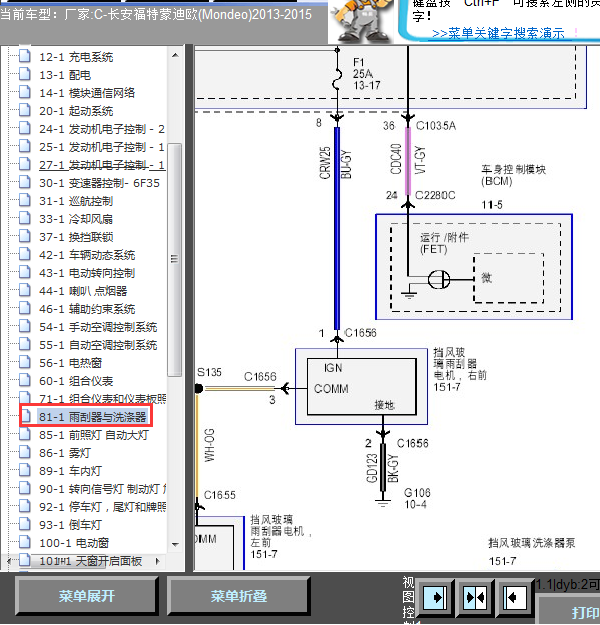This screenshot has width=600, height=625.
Task: Click tree horizontal scroll right arrow
Action: (158, 561)
